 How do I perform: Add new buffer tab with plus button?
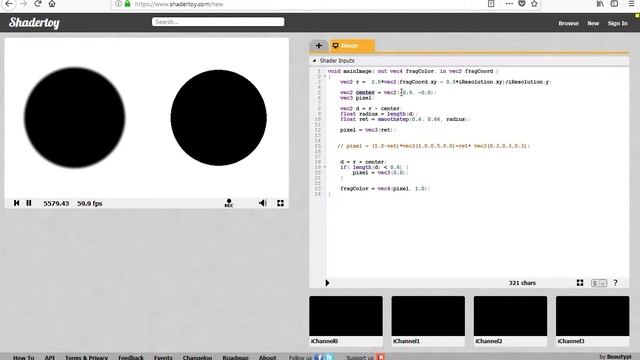(319, 46)
